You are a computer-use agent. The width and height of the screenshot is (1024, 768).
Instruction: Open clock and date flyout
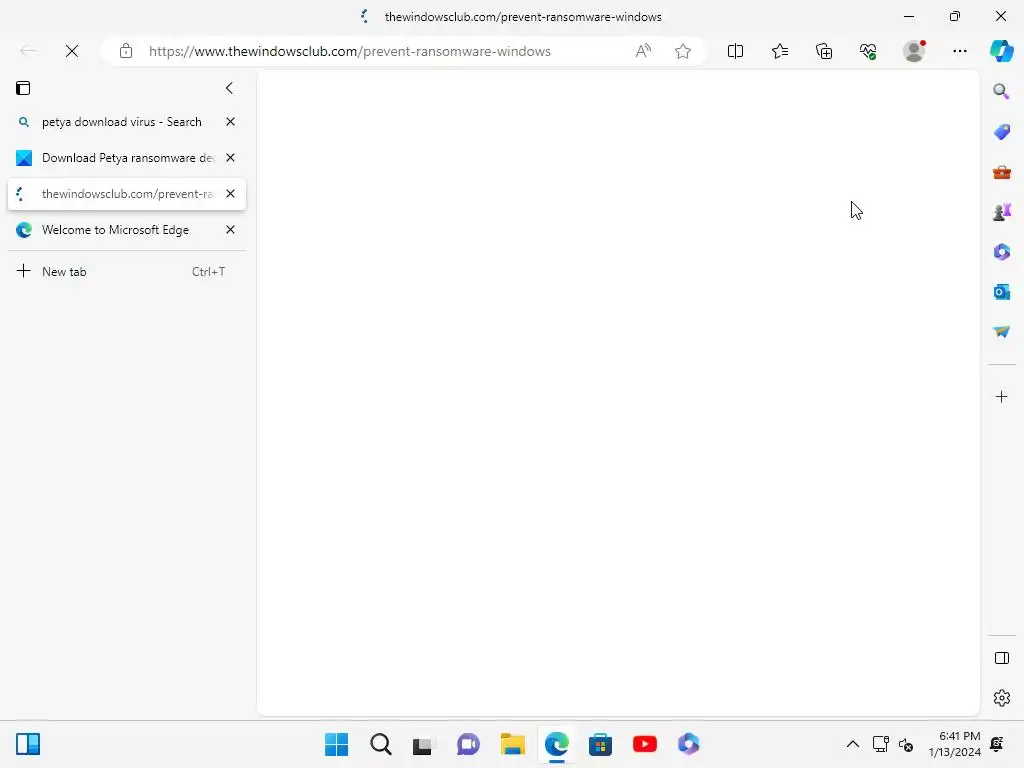click(955, 744)
